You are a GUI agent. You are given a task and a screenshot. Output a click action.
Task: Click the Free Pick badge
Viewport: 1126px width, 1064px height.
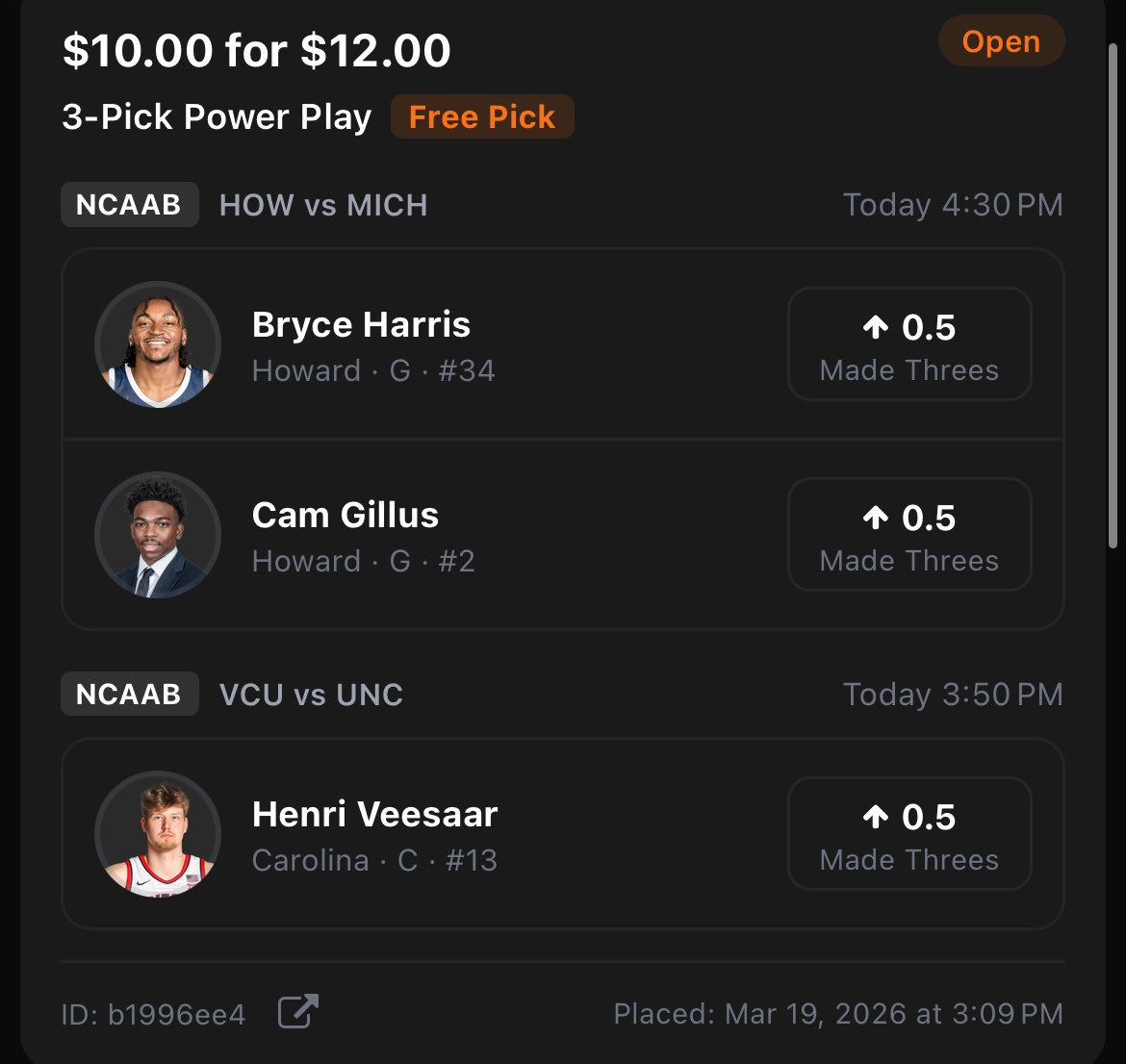point(482,117)
